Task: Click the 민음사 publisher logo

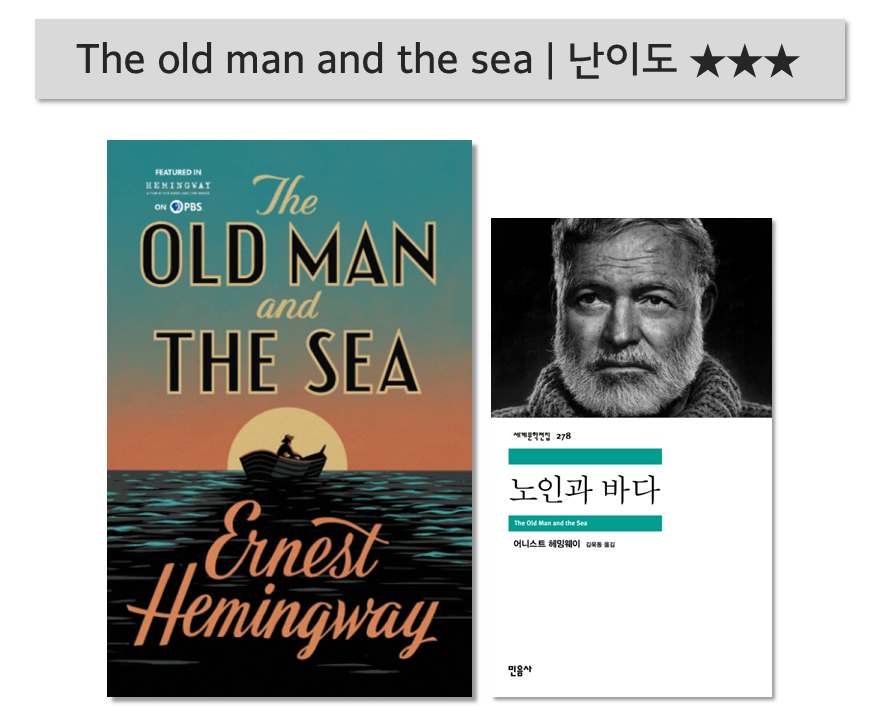Action: [520, 670]
